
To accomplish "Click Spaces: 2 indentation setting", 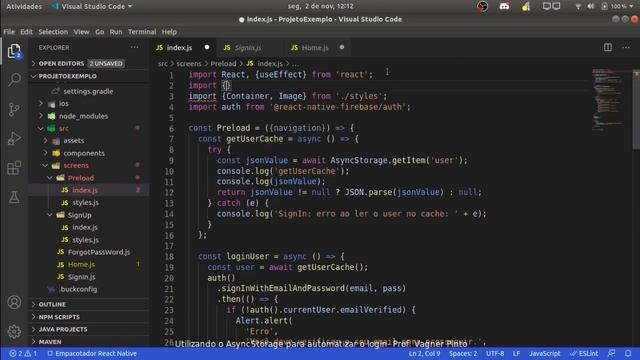I will click(x=463, y=353).
